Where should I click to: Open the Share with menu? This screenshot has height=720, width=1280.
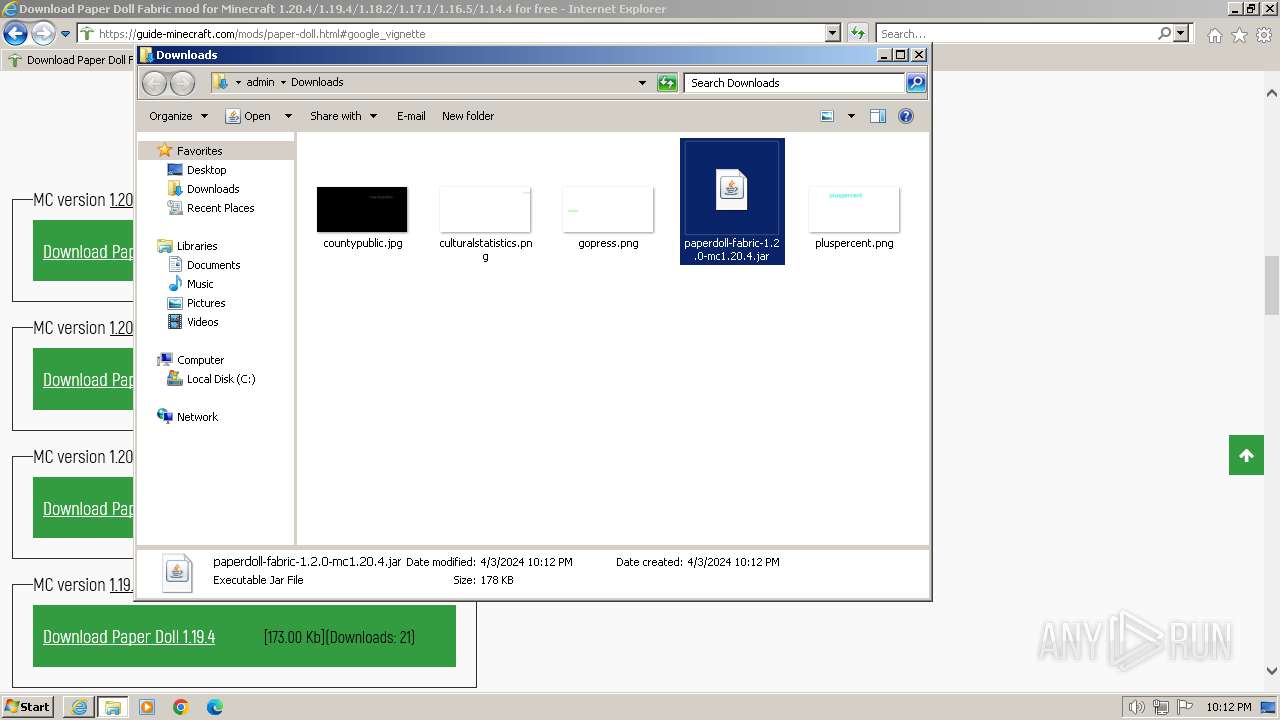click(x=343, y=116)
